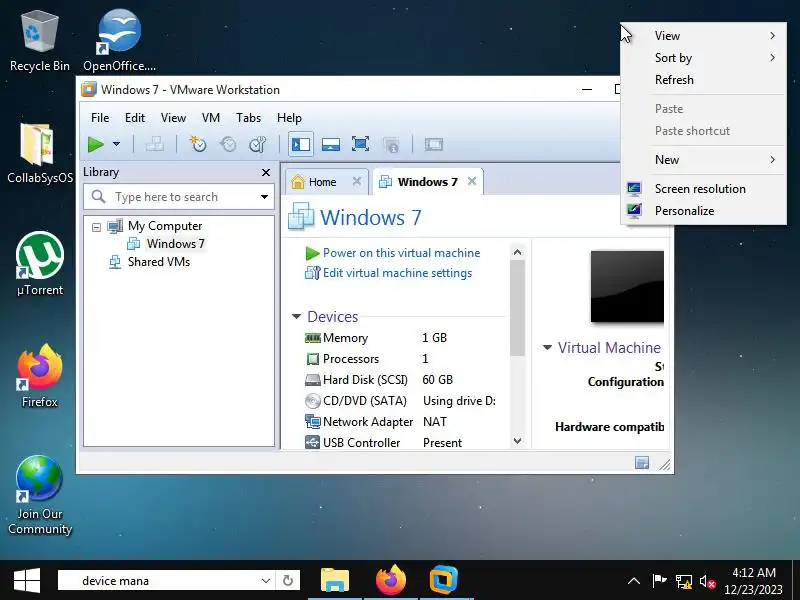This screenshot has height=600, width=800.
Task: Click Edit virtual machine settings link
Action: [397, 273]
